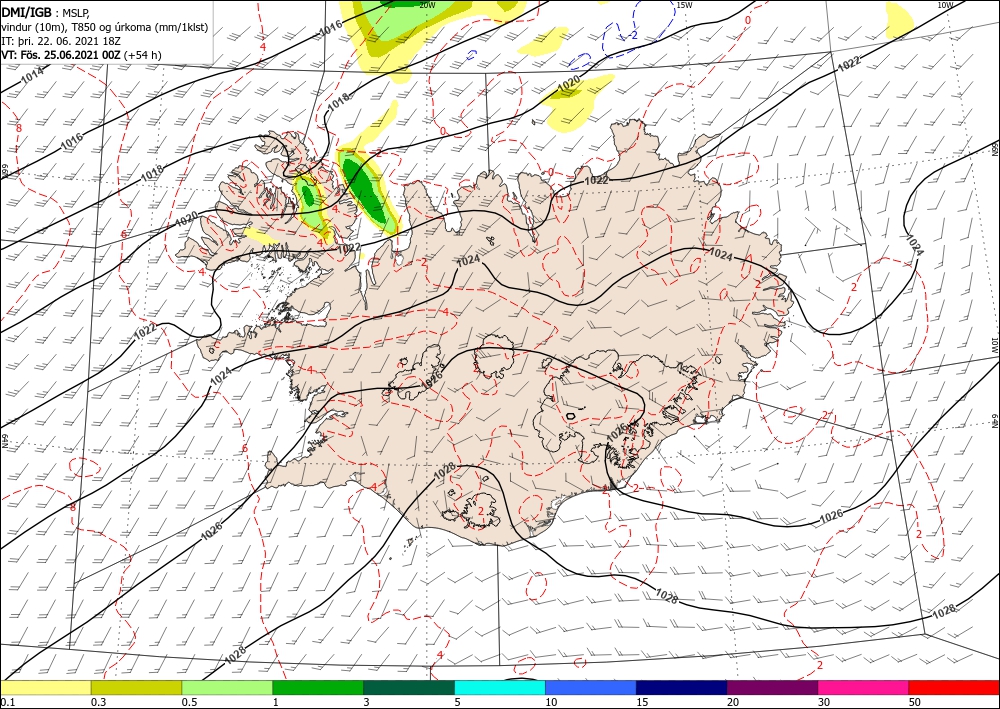The image size is (1000, 709).
Task: Select the light green 0.5 mm legend color
Action: coord(227,688)
